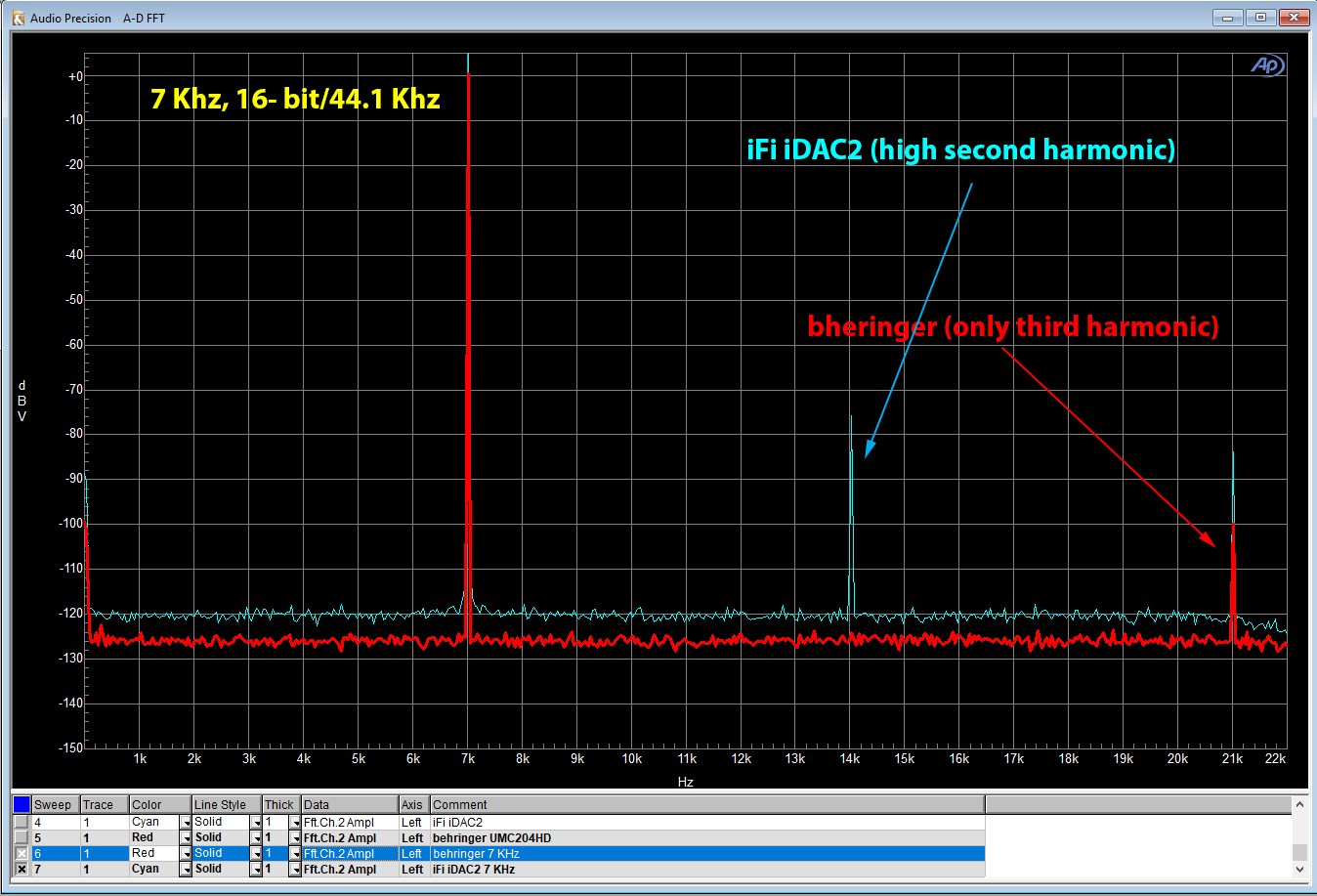
Task: Click the Axis column header
Action: point(414,804)
